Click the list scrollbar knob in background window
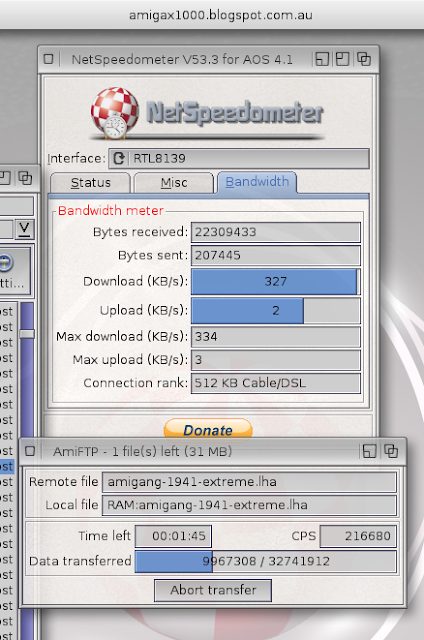Image resolution: width=424 pixels, height=640 pixels. point(27,334)
